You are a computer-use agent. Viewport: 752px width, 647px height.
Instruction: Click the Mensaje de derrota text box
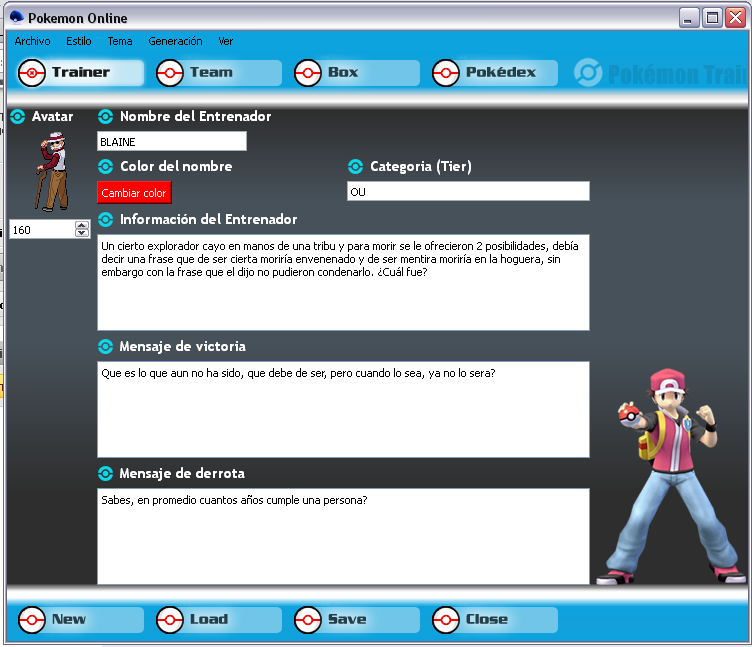point(343,536)
